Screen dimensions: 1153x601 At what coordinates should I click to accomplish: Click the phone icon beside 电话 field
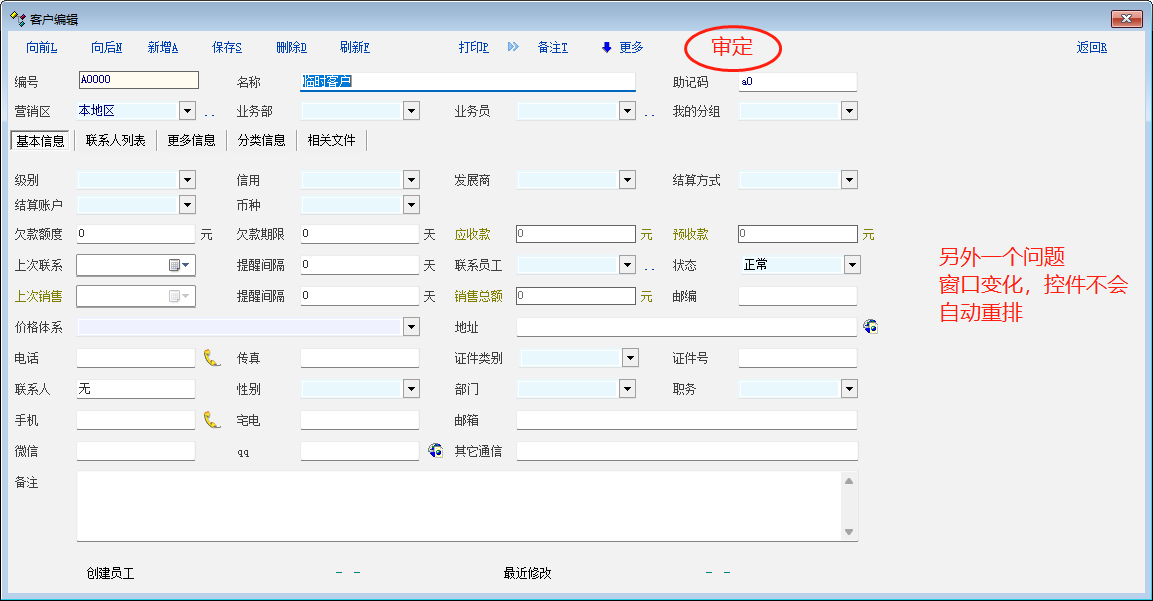point(211,358)
